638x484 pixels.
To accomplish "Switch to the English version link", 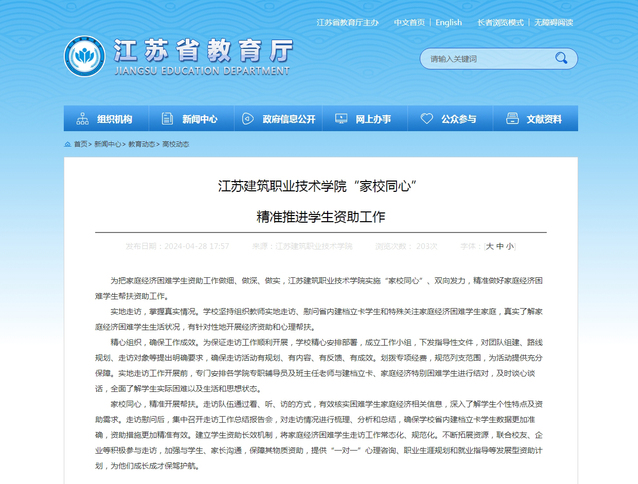I will click(x=448, y=22).
